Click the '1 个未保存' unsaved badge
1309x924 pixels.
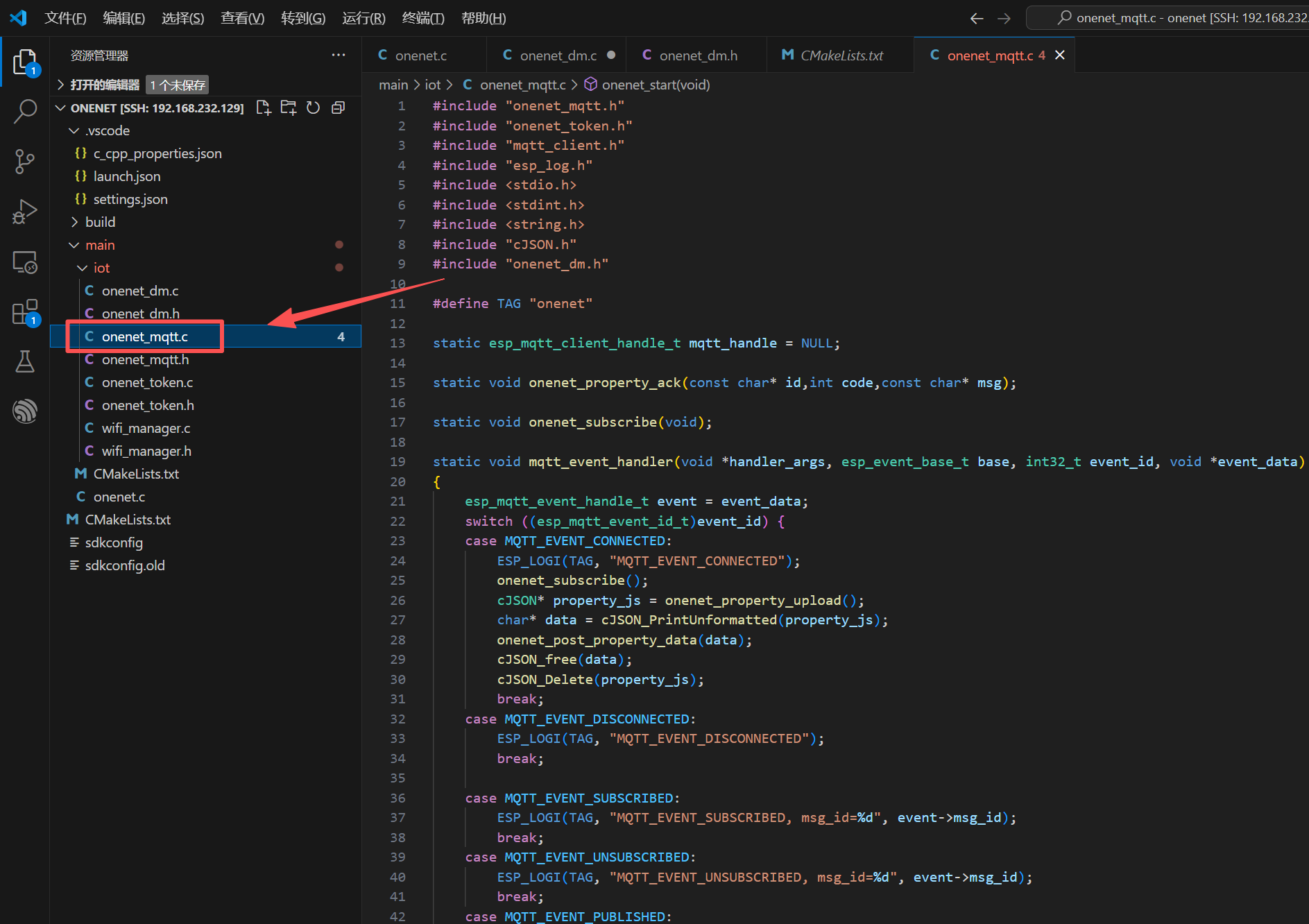[x=178, y=85]
